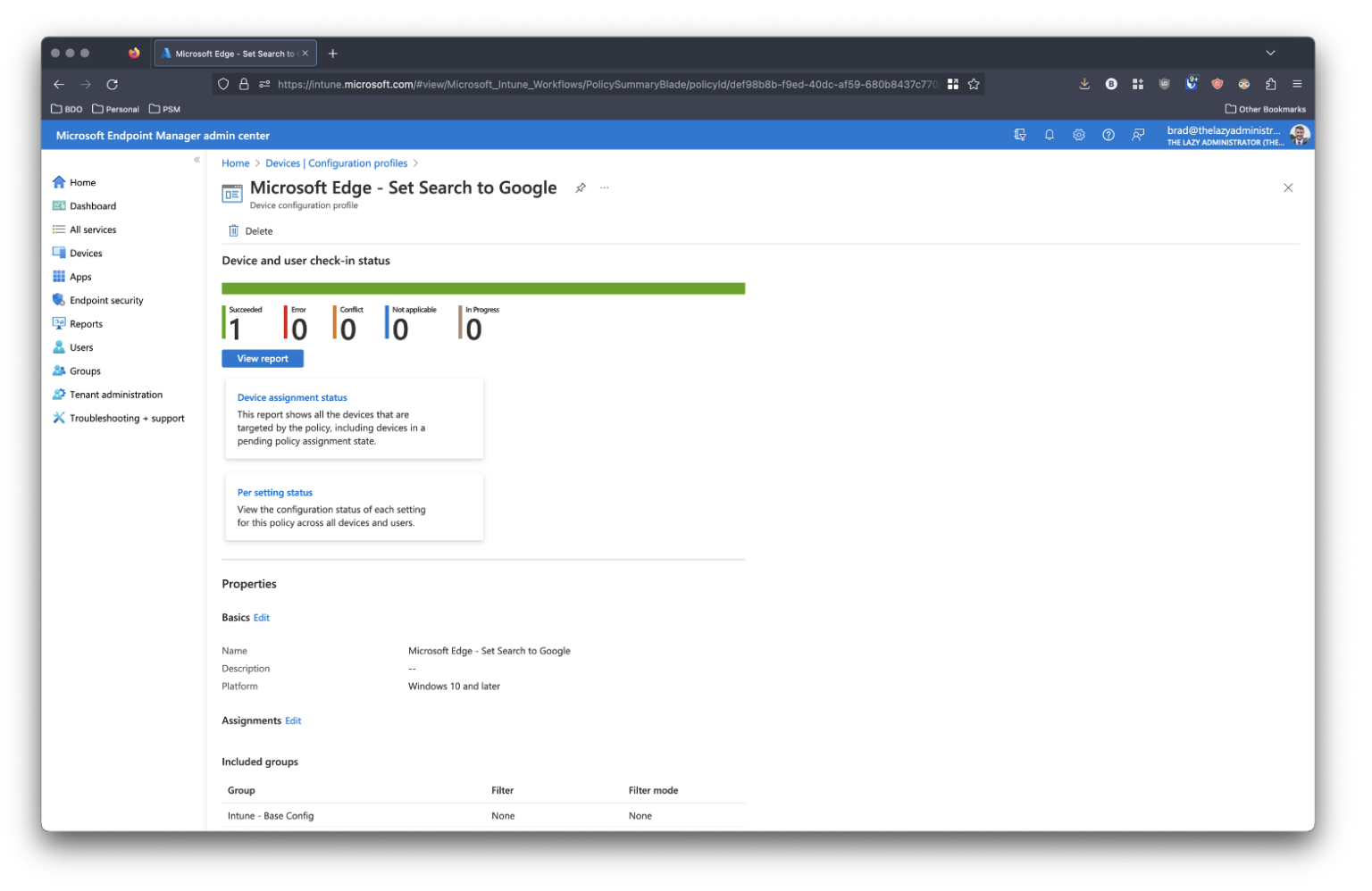Open more options ellipsis next to title

tap(605, 187)
